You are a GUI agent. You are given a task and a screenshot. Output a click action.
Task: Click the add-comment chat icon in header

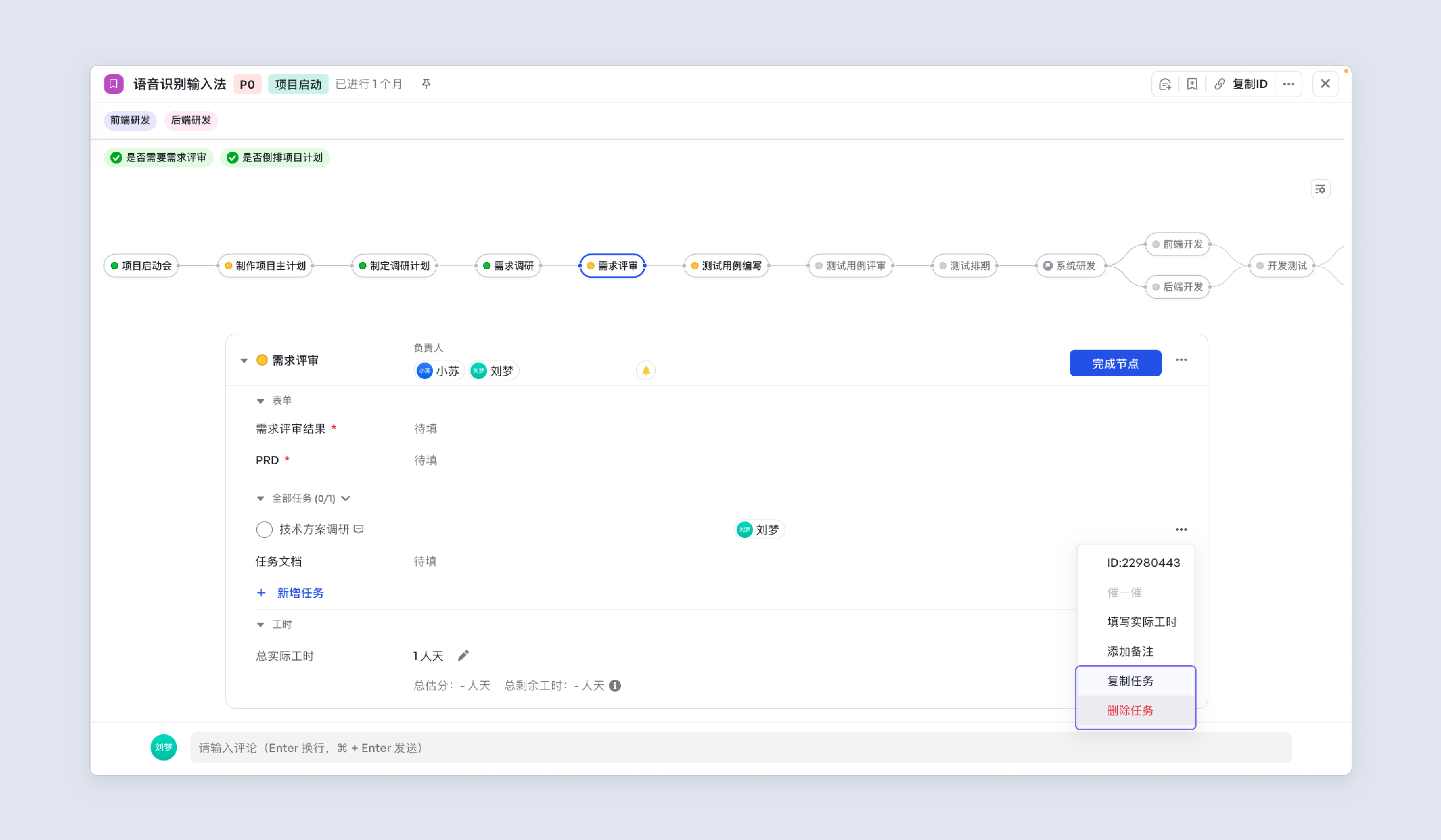pos(1165,84)
